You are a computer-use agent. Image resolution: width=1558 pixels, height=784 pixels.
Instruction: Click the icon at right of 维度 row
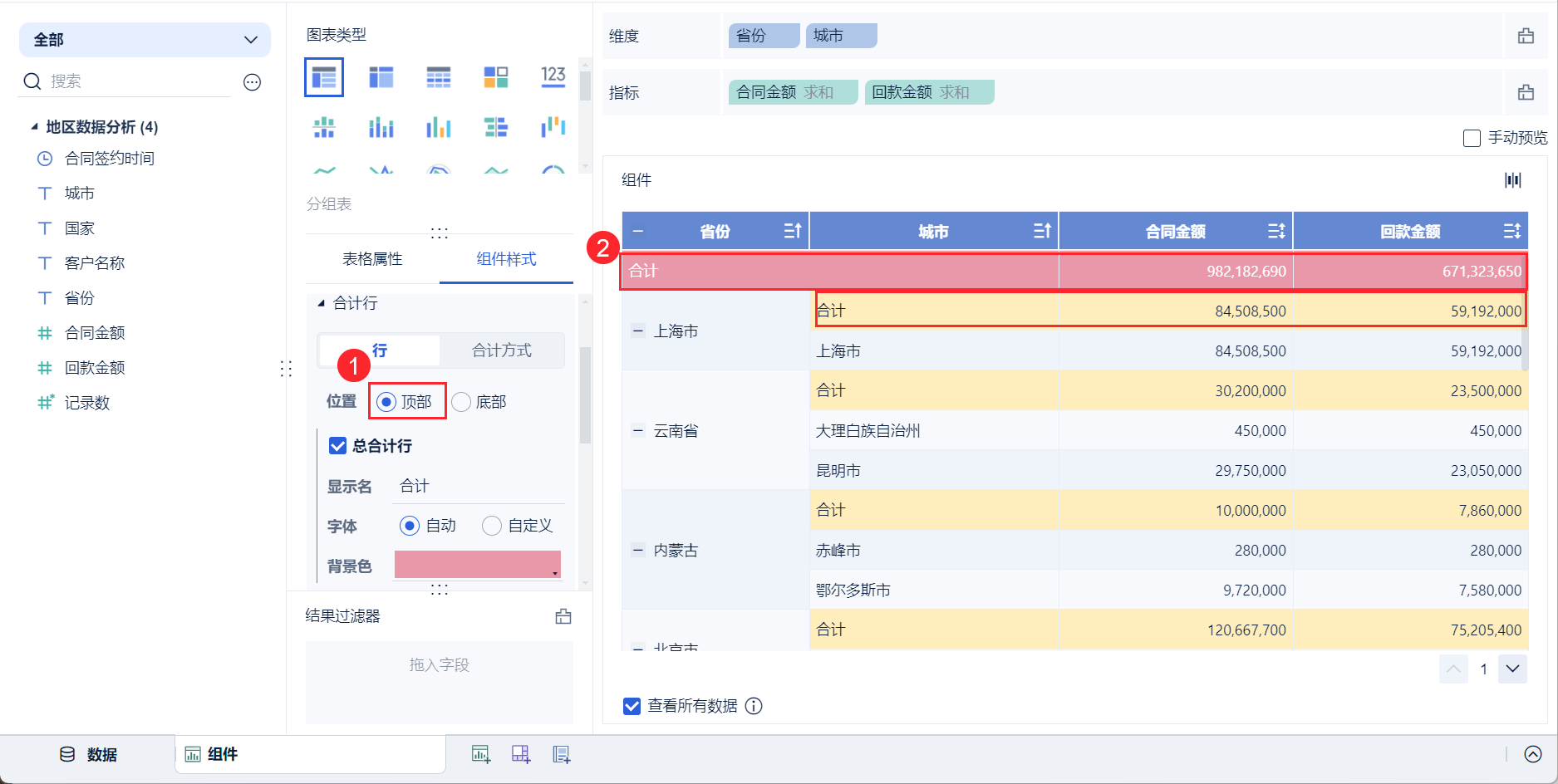click(1526, 36)
